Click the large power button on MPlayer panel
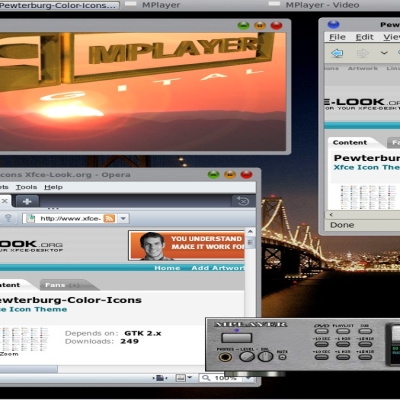 pyautogui.click(x=237, y=338)
